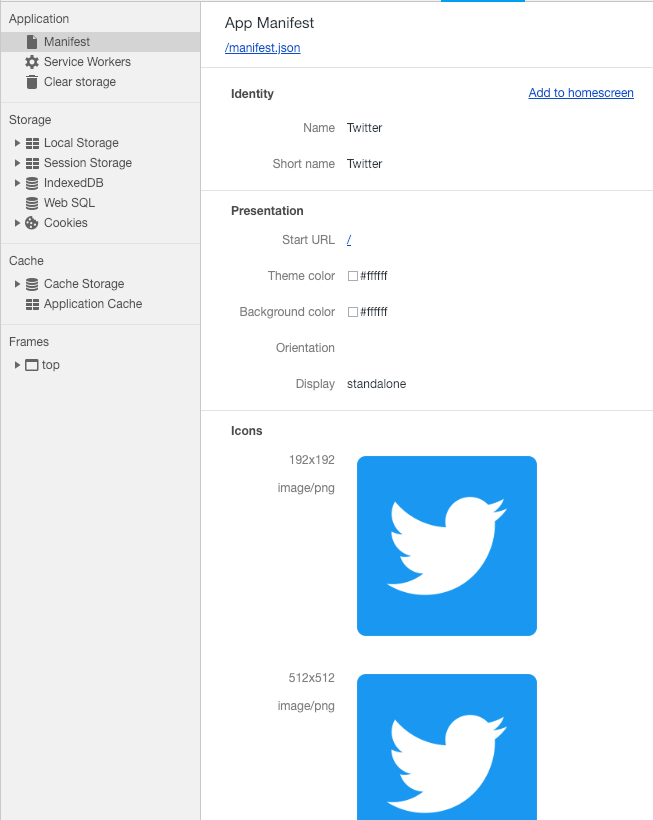Select Manifest in the Application sidebar
The image size is (653, 820).
pyautogui.click(x=100, y=42)
